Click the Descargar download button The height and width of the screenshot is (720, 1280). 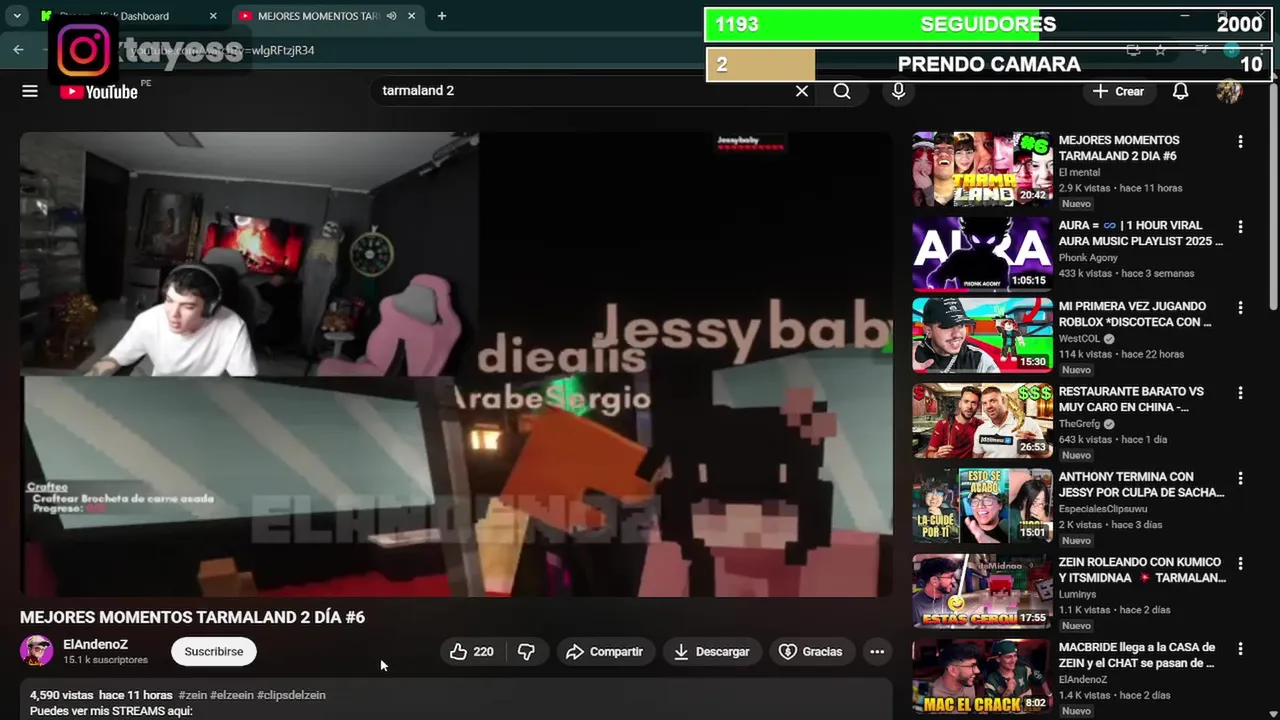(711, 651)
